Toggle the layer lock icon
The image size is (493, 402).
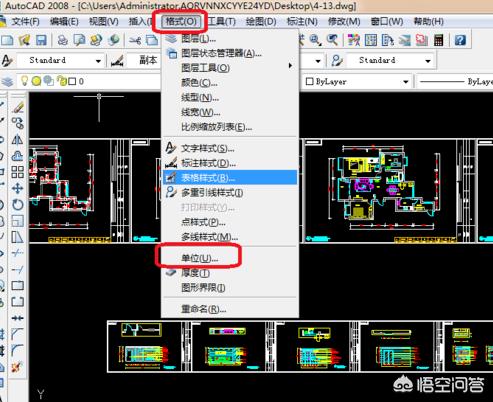61,81
